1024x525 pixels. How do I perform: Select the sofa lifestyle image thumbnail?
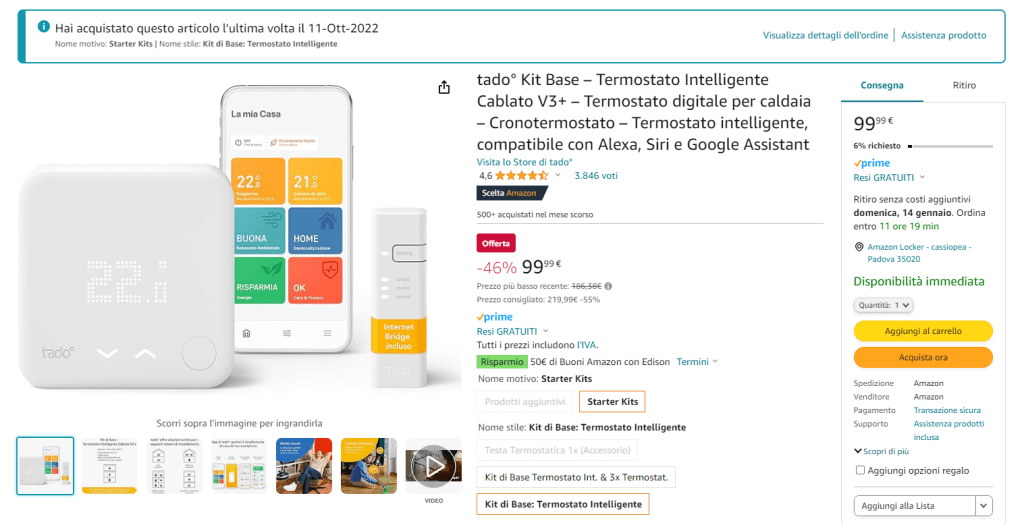304,466
